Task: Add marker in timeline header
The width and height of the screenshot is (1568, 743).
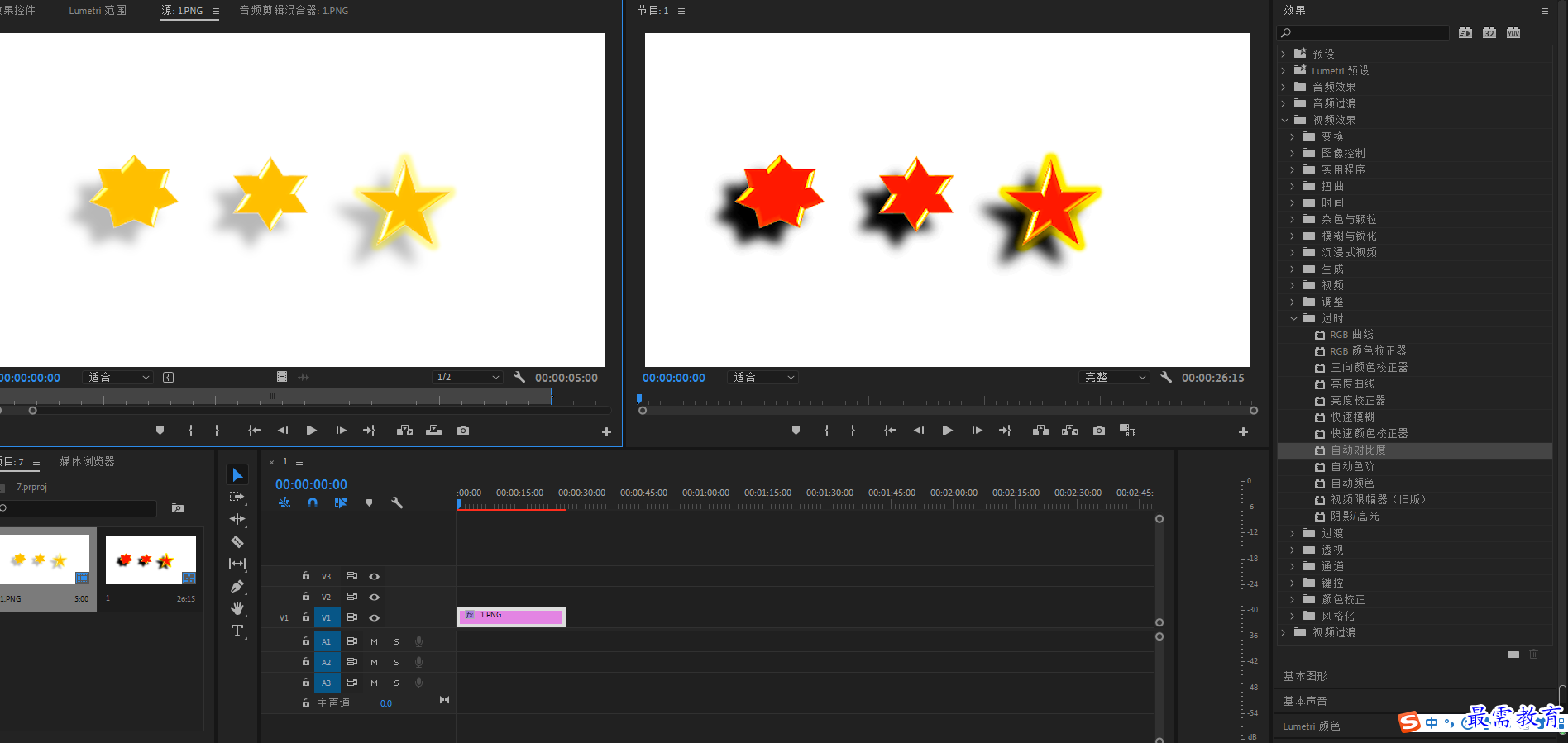Action: (x=369, y=502)
